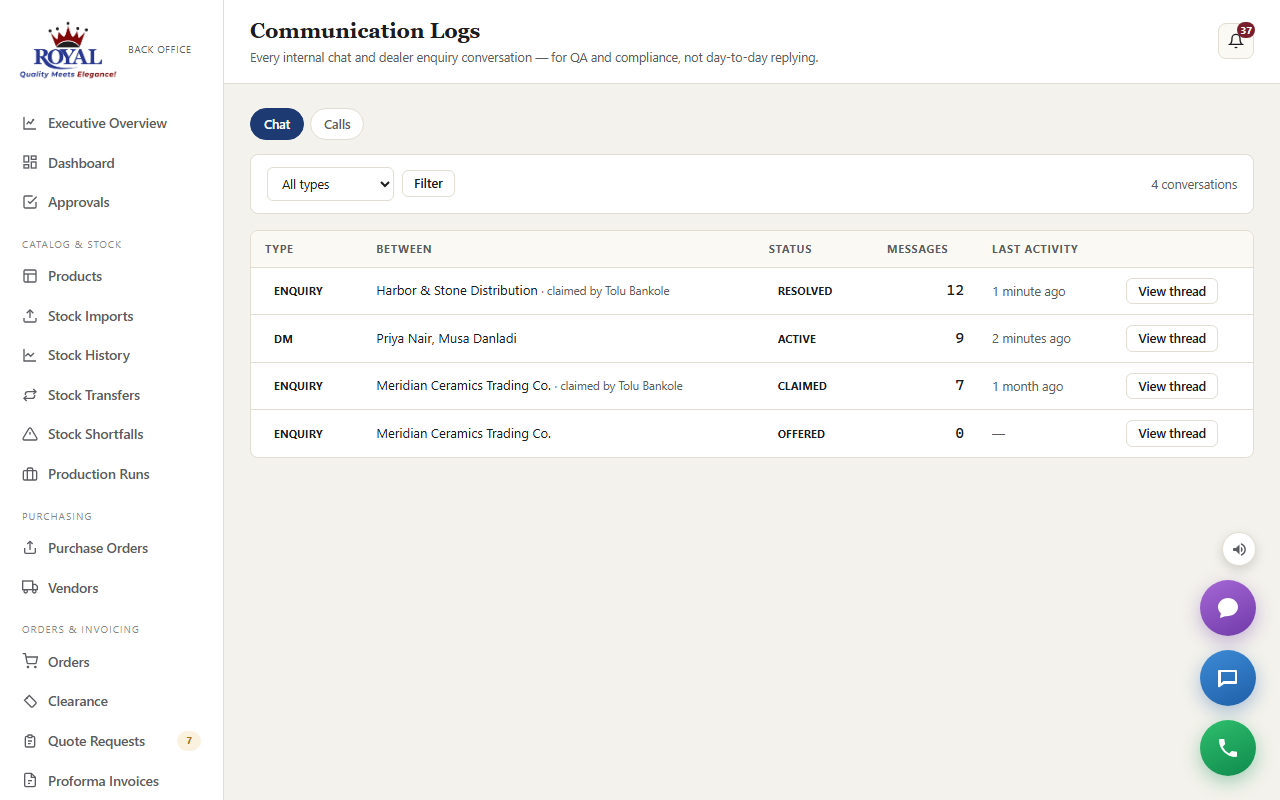View thread for Harbor & Stone Distribution
The image size is (1280, 800).
point(1172,291)
